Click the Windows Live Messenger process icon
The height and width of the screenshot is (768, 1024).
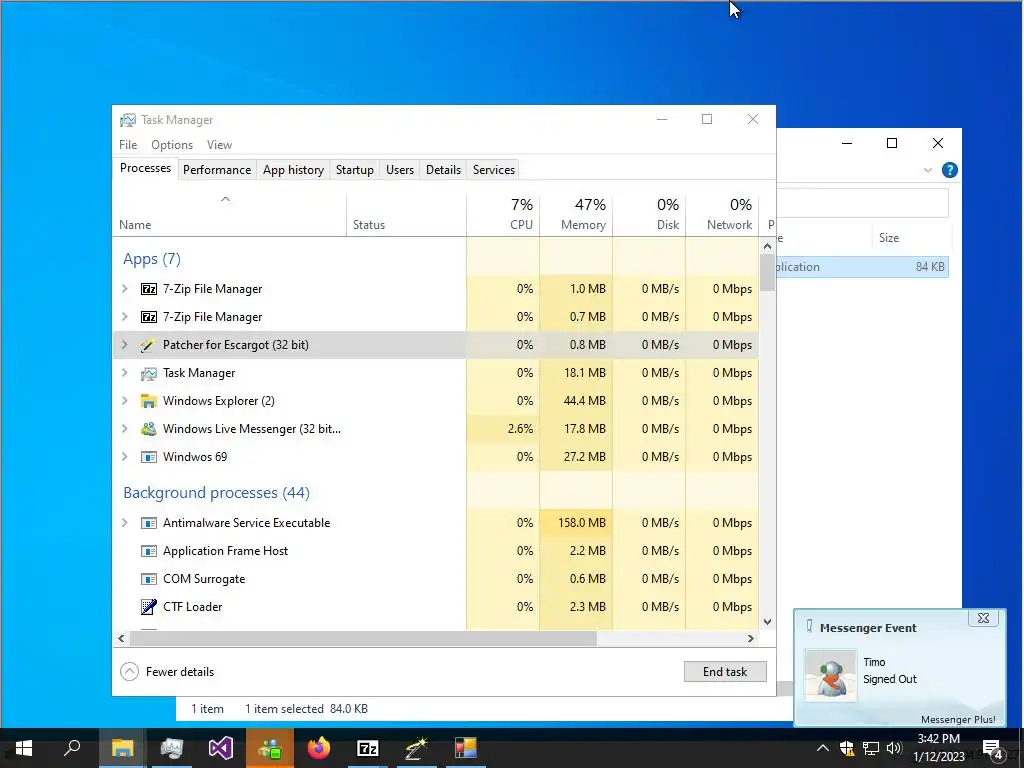pyautogui.click(x=149, y=429)
